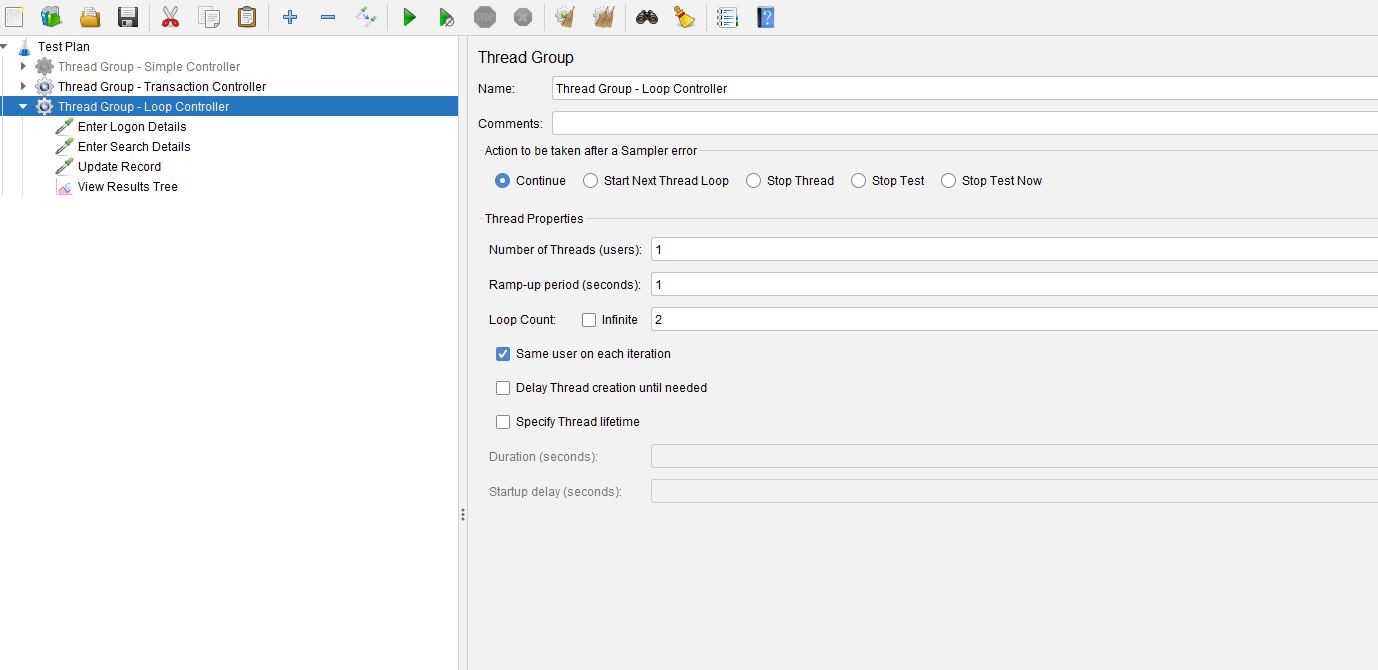Enable the Infinite loop count checkbox
Image resolution: width=1378 pixels, height=670 pixels.
pos(588,319)
